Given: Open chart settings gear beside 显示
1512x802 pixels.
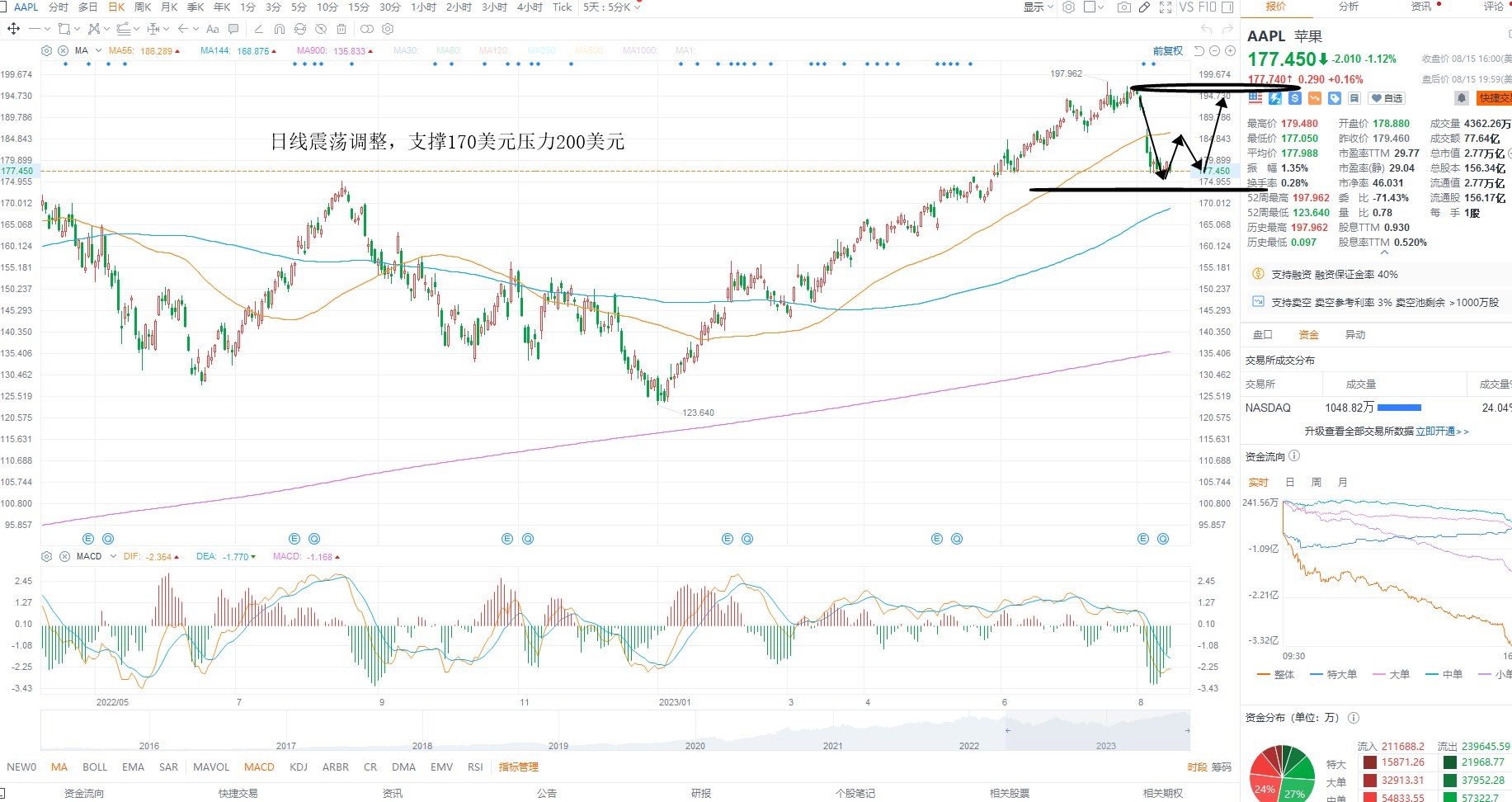Looking at the screenshot, I should point(1068,7).
